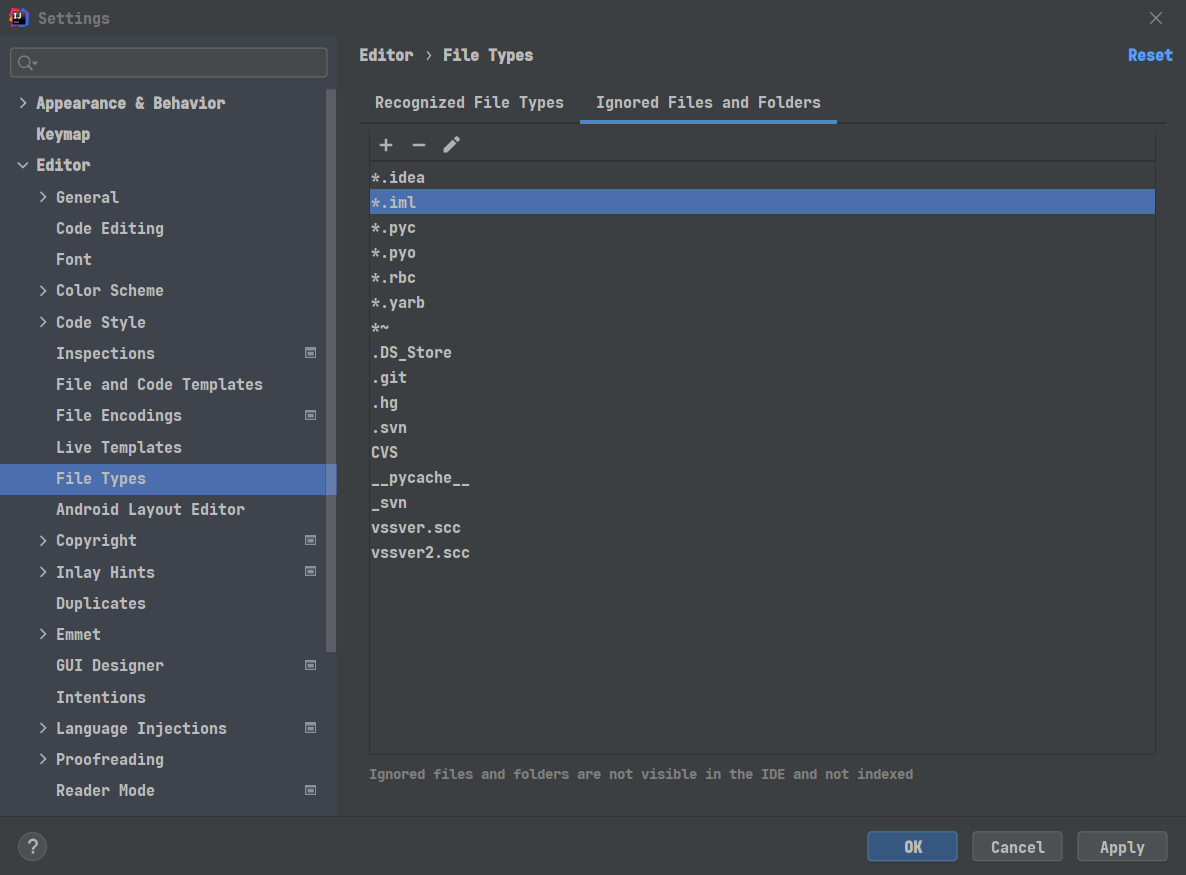The width and height of the screenshot is (1186, 875).
Task: Click the OK button
Action: 912,847
